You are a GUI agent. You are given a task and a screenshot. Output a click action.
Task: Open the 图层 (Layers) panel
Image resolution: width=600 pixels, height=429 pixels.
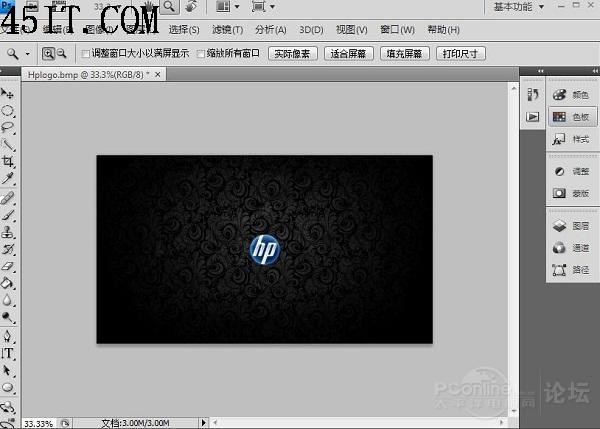click(571, 226)
